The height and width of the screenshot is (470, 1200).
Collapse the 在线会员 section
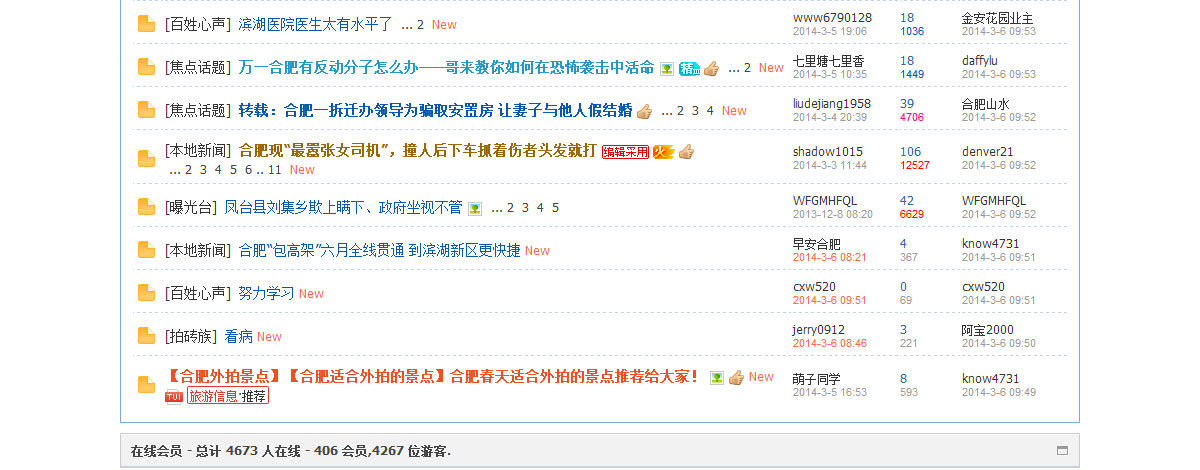click(x=1062, y=451)
